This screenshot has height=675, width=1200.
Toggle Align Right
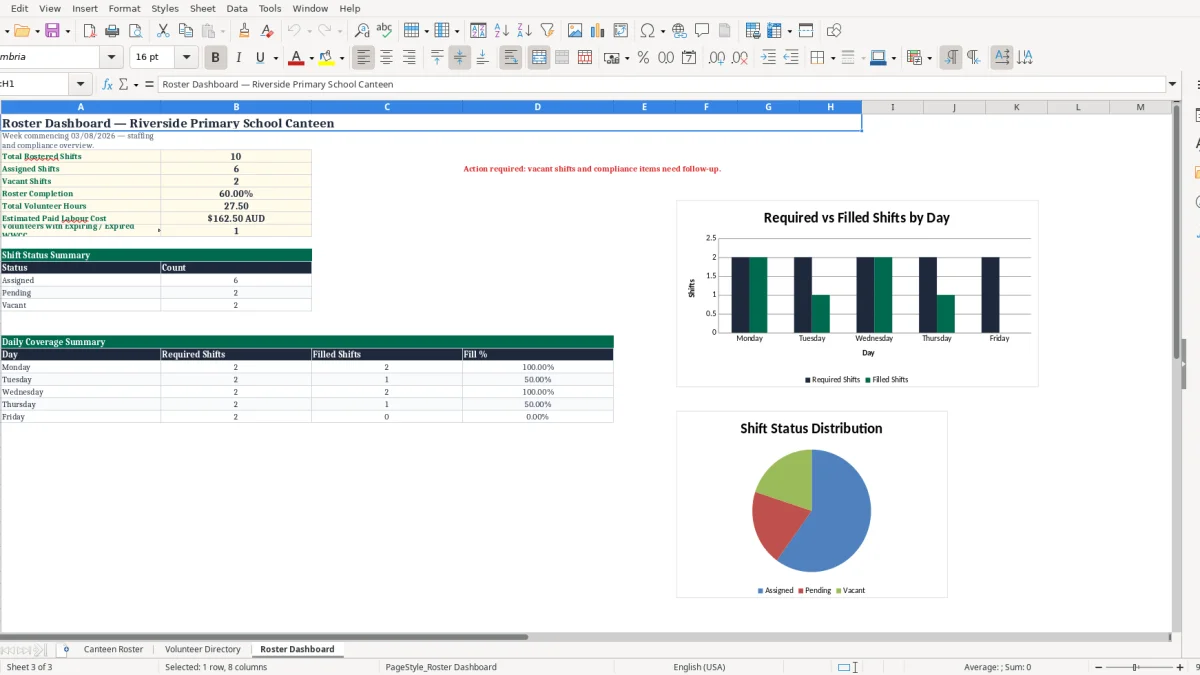tap(409, 58)
